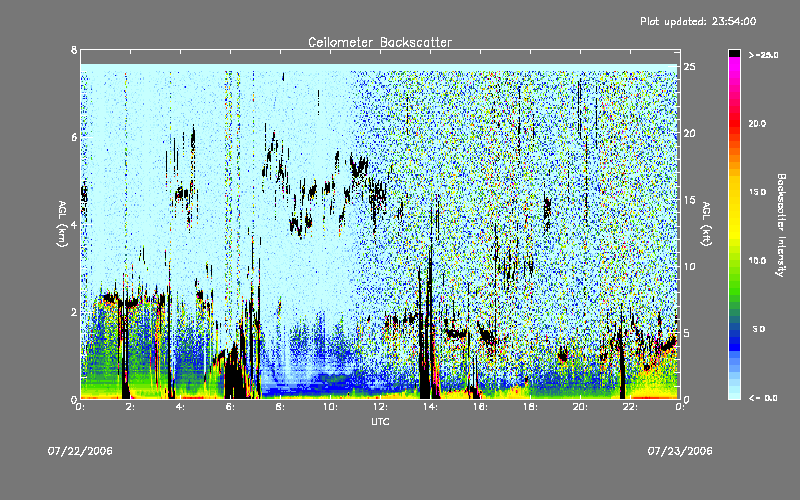Click the "07/23/2006" end date
The height and width of the screenshot is (500, 800).
pos(680,451)
